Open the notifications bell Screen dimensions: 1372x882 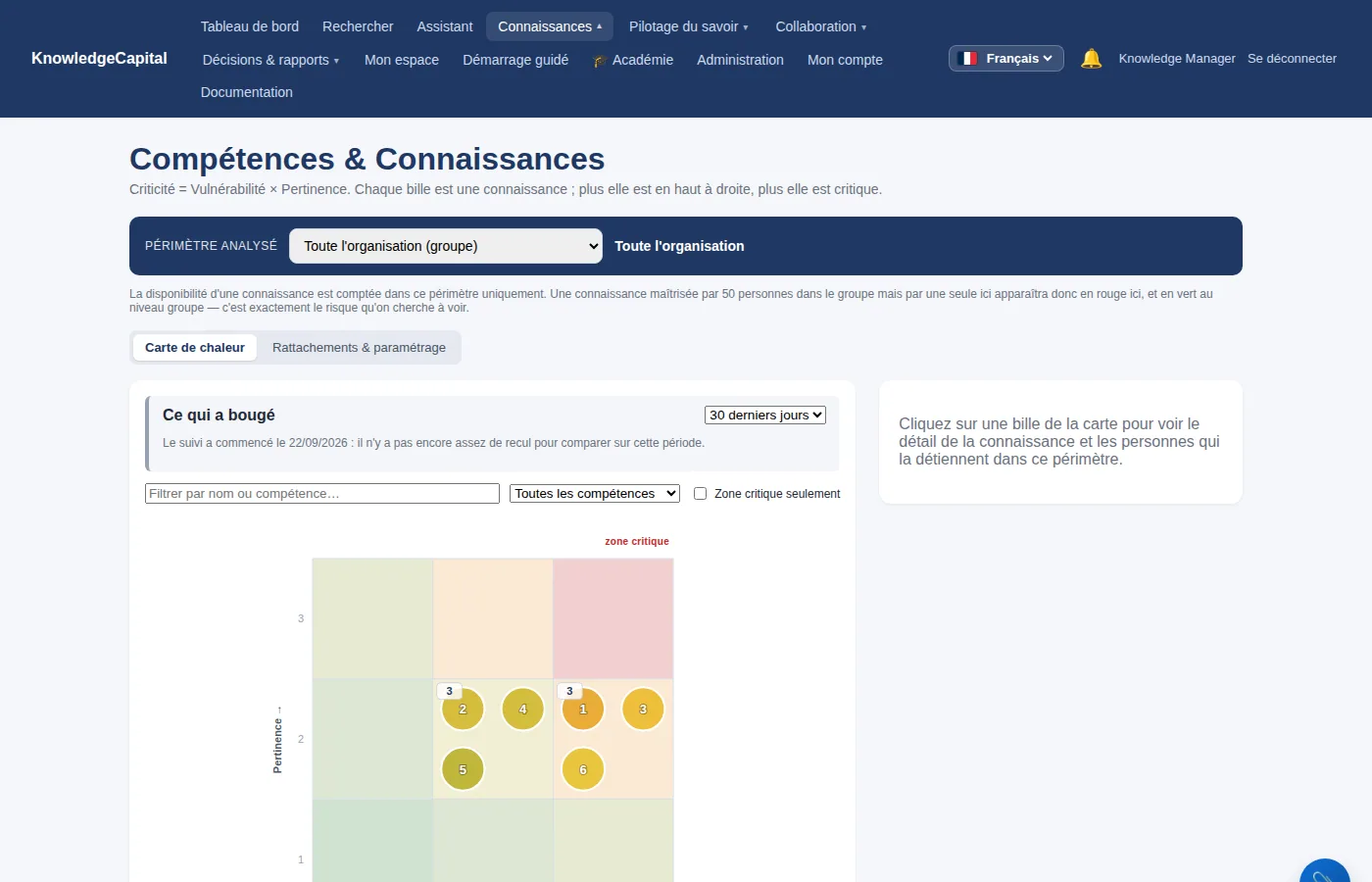tap(1091, 59)
